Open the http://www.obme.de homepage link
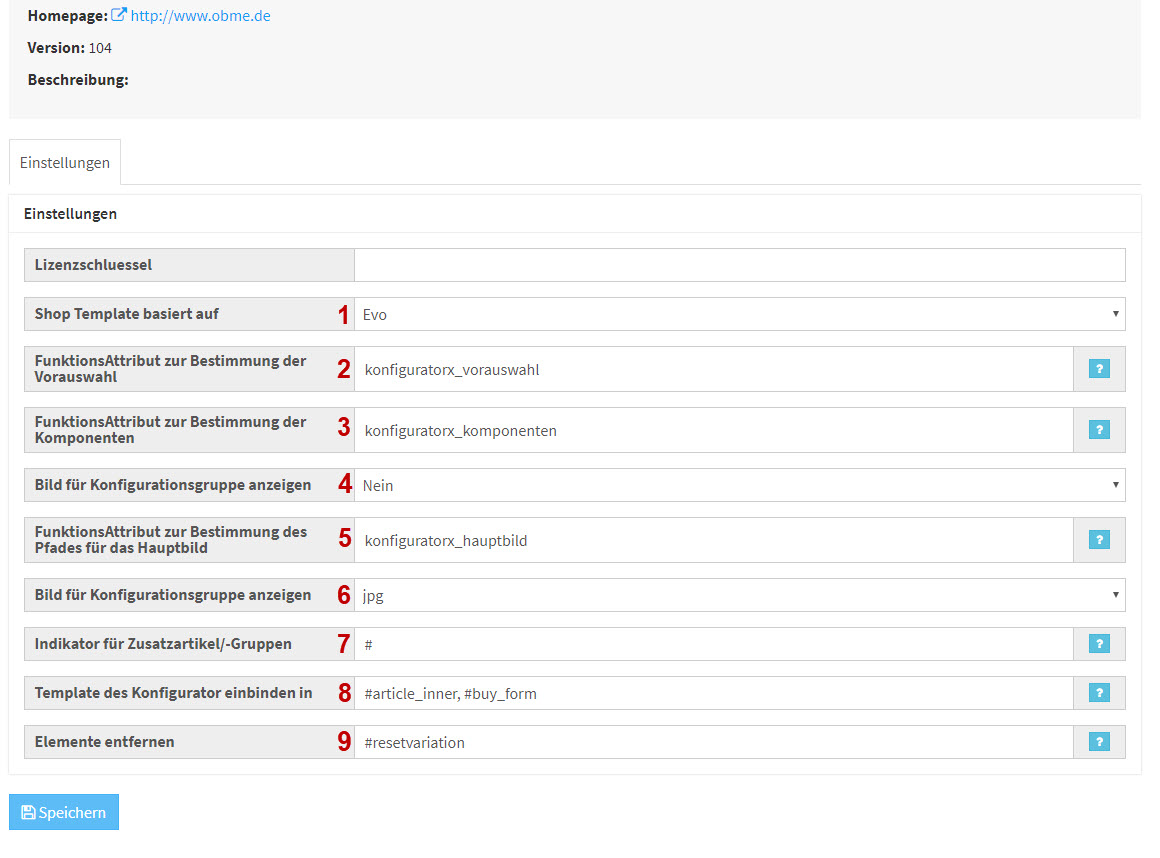1160x858 pixels. tap(200, 16)
